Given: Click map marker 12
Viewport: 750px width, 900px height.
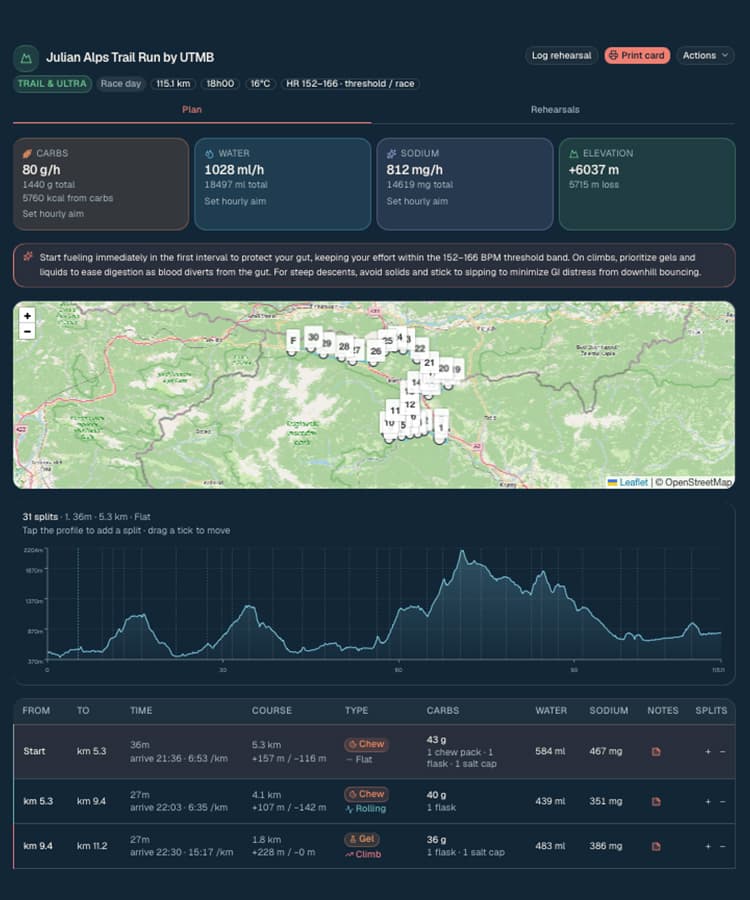Looking at the screenshot, I should coord(410,405).
